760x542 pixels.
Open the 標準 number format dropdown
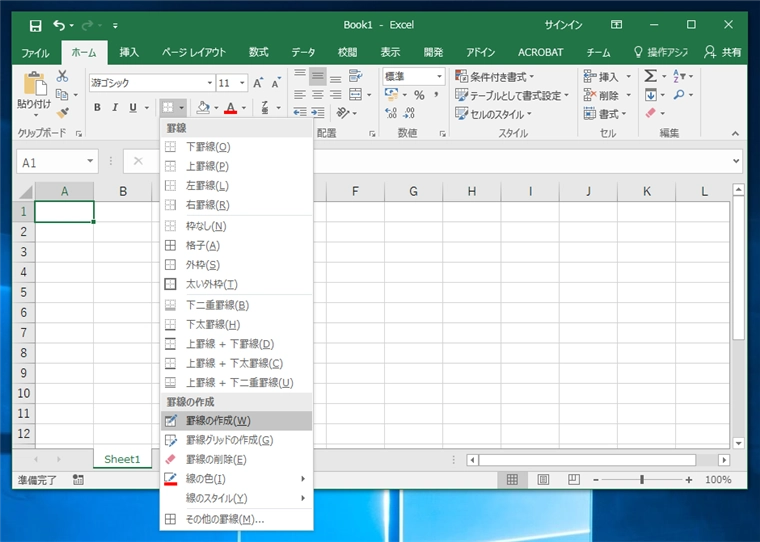(439, 76)
